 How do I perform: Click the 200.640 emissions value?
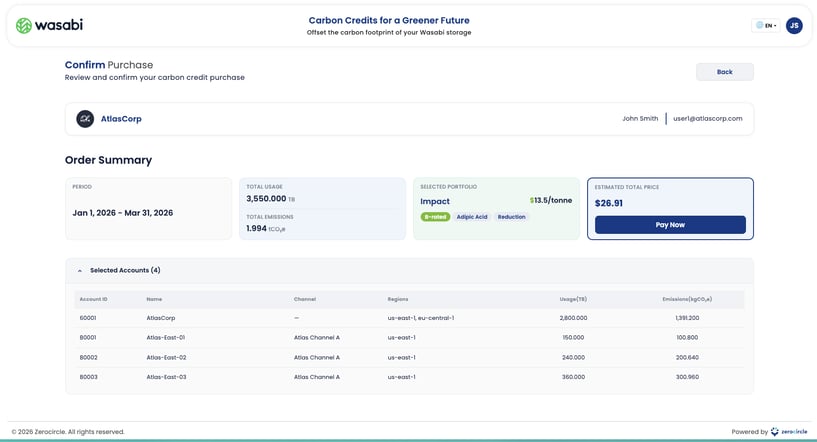687,358
